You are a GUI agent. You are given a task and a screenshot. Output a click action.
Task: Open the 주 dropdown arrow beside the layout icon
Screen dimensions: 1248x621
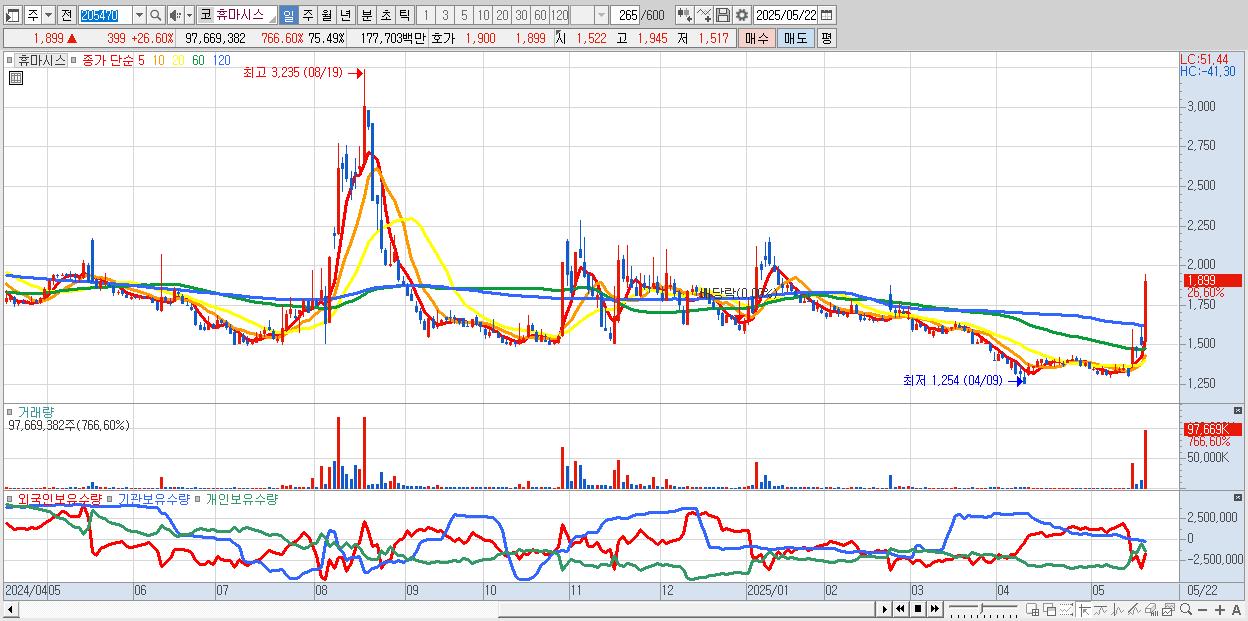[48, 15]
